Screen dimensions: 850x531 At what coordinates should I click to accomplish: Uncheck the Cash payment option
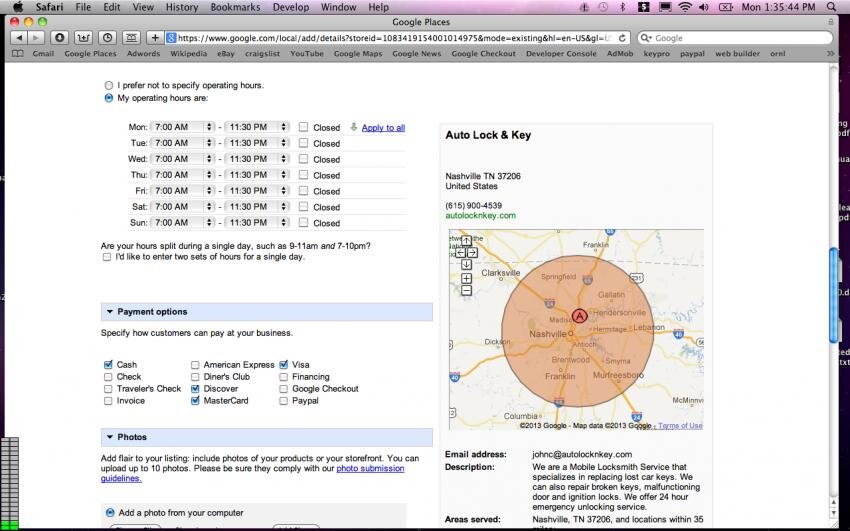[108, 365]
